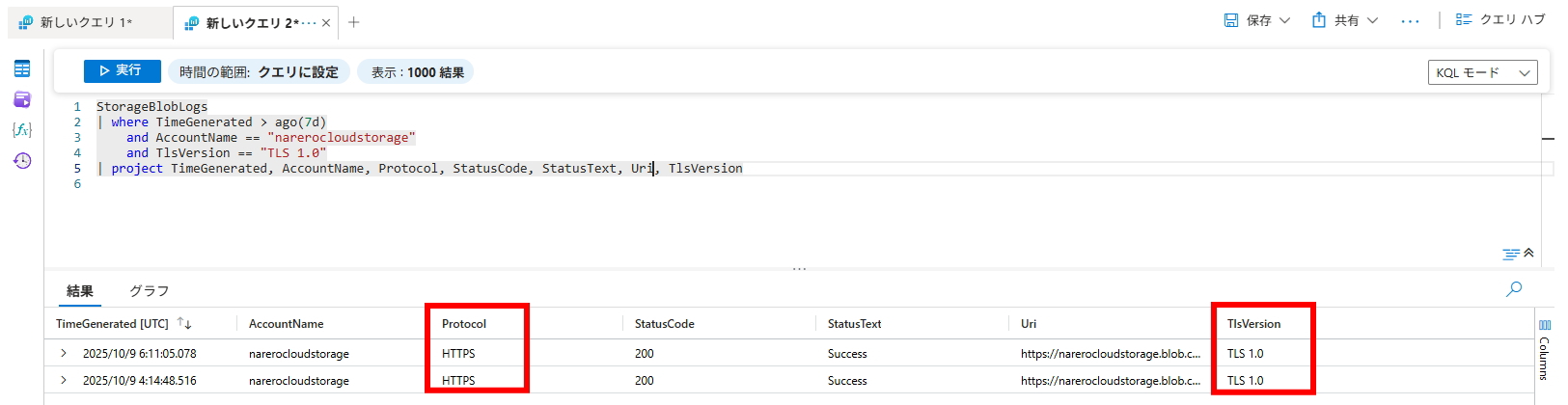This screenshot has width=1568, height=405.
Task: Click the 表示: 1000 結果 limit pill
Action: [x=417, y=72]
